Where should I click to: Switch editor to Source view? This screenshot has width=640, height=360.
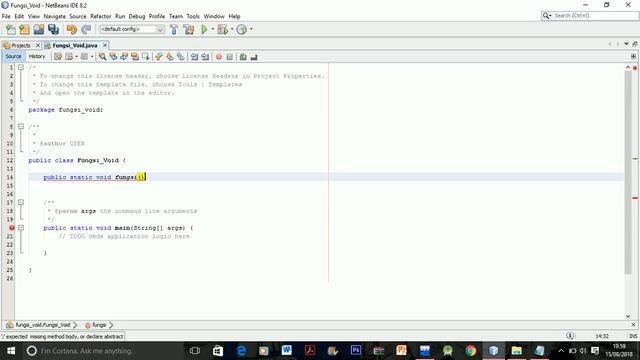pos(13,56)
